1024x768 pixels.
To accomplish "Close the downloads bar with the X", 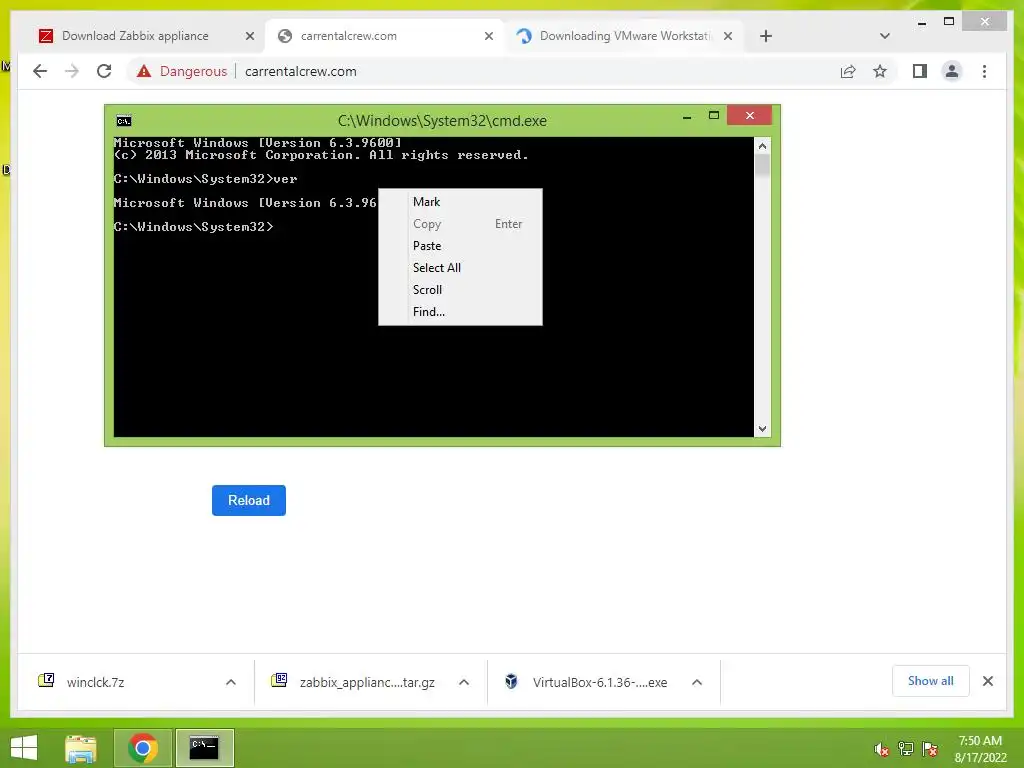I will click(x=987, y=681).
